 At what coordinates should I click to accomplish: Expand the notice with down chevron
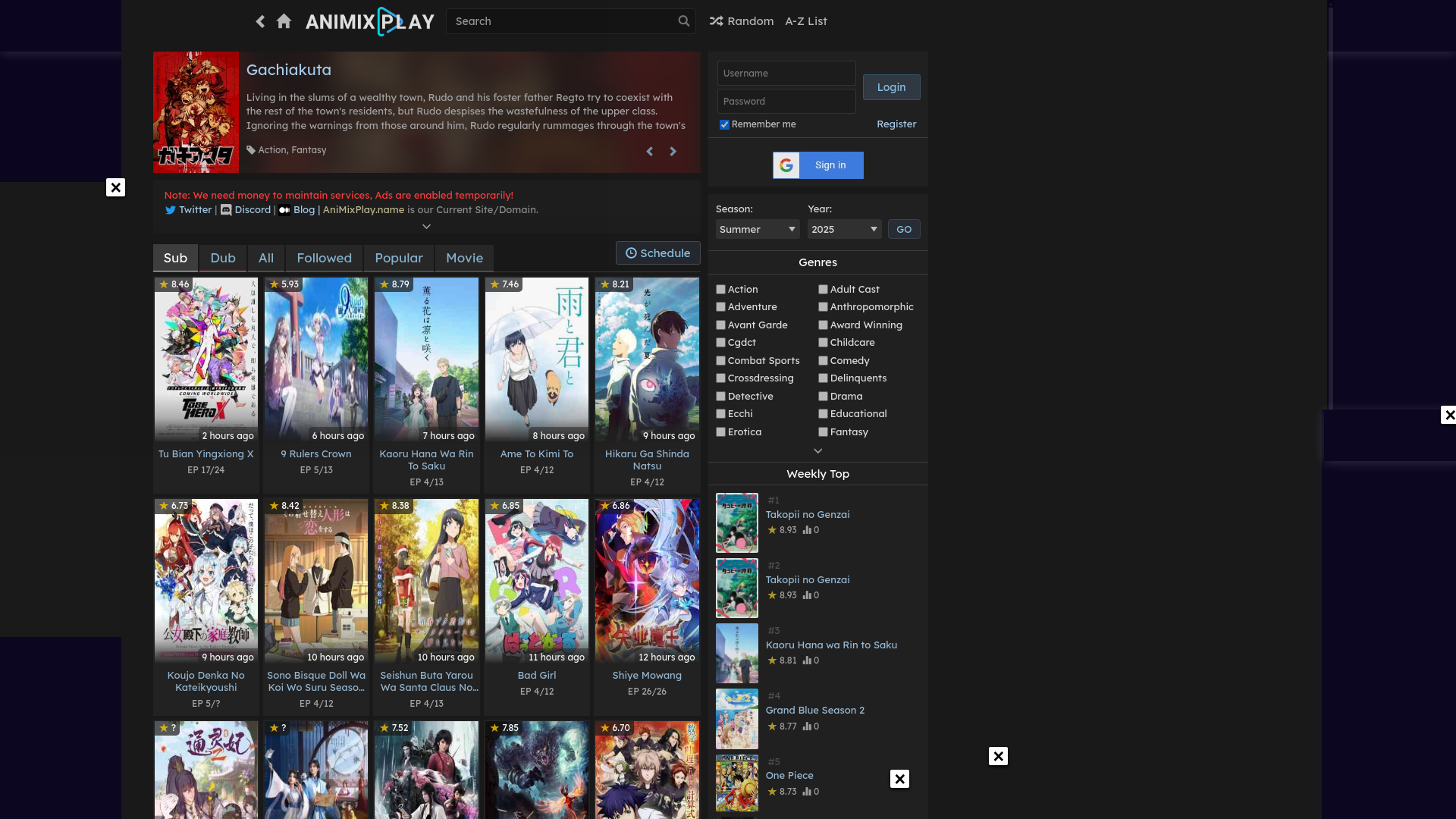[x=426, y=226]
